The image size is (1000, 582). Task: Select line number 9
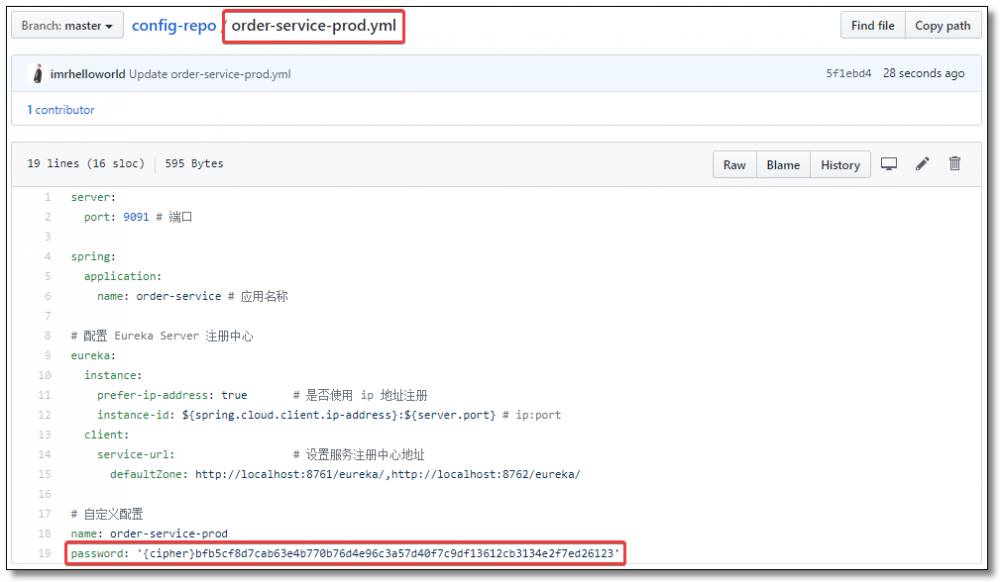47,356
